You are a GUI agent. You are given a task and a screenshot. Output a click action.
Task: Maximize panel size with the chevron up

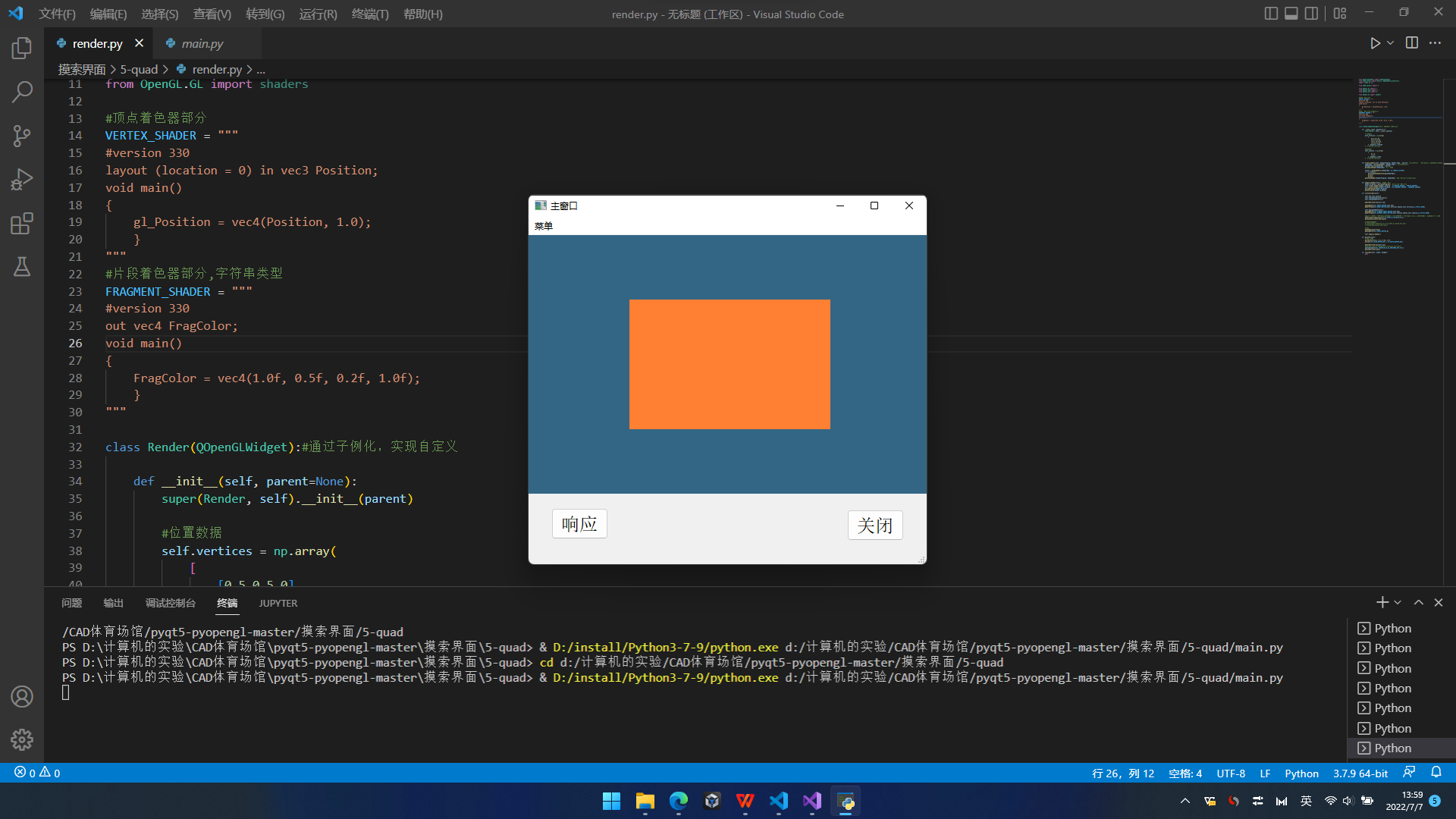point(1418,603)
